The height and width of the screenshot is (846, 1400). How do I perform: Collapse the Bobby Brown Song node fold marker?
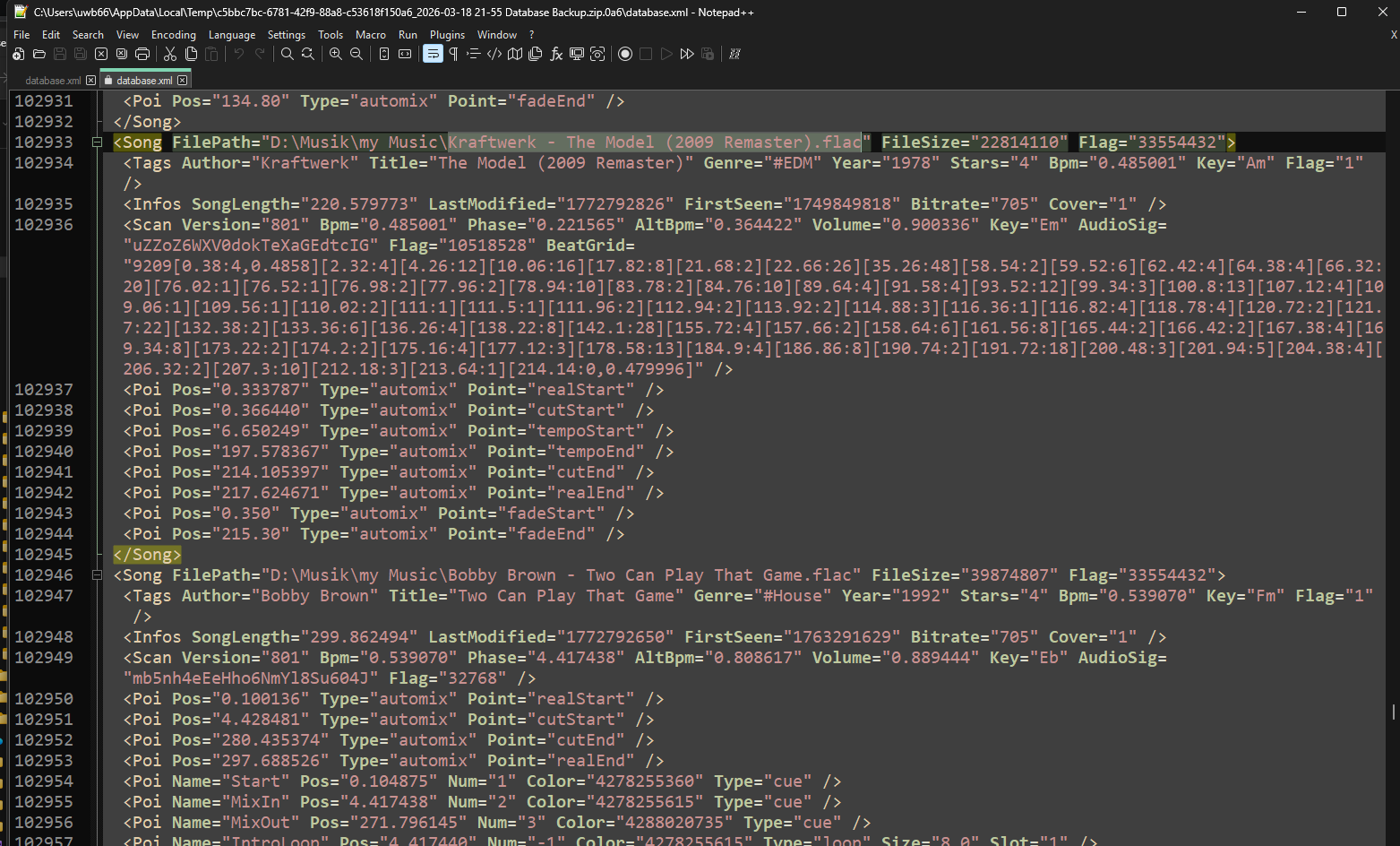point(97,575)
